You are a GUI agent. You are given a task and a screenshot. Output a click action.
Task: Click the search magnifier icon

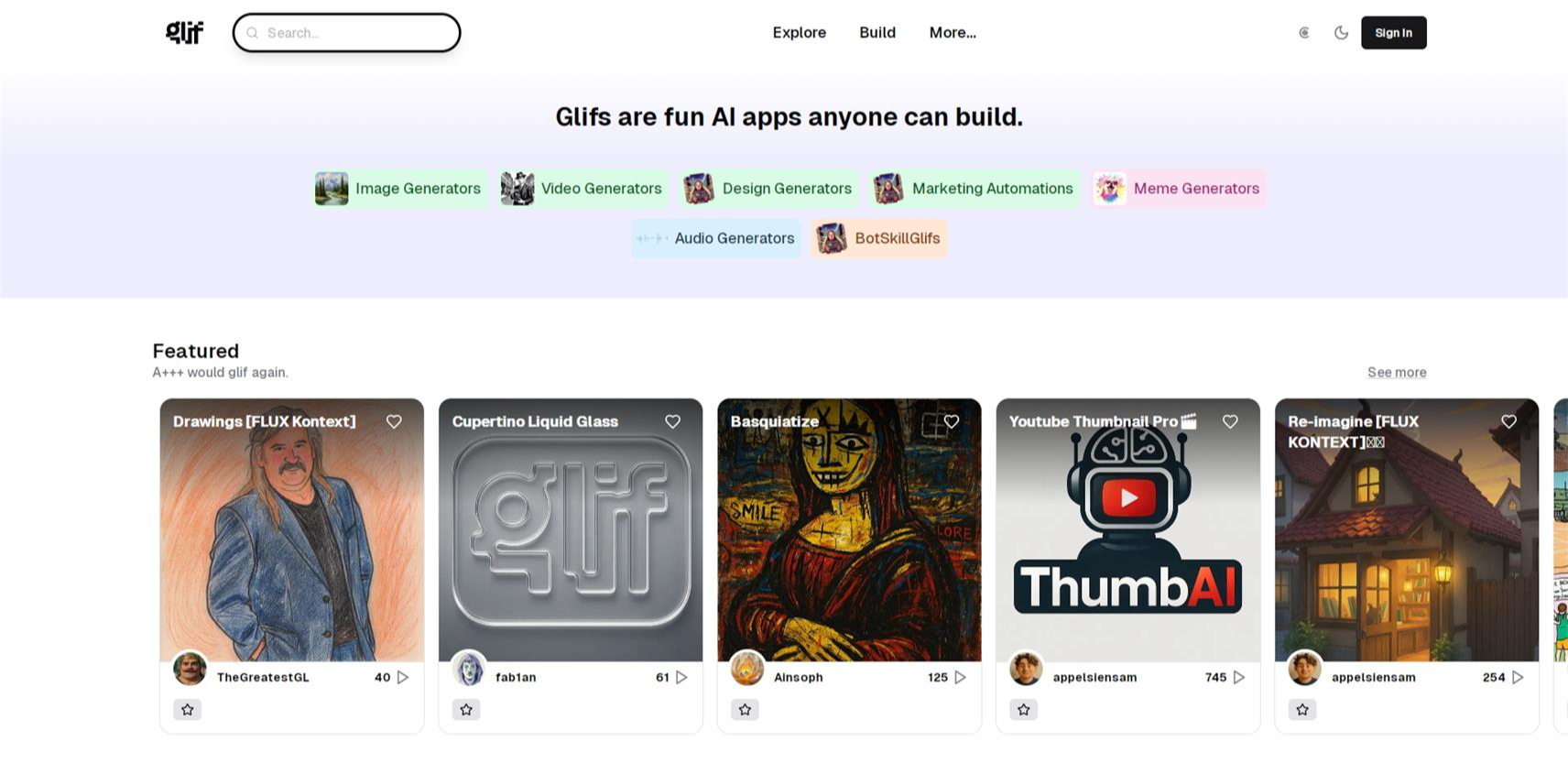point(253,33)
